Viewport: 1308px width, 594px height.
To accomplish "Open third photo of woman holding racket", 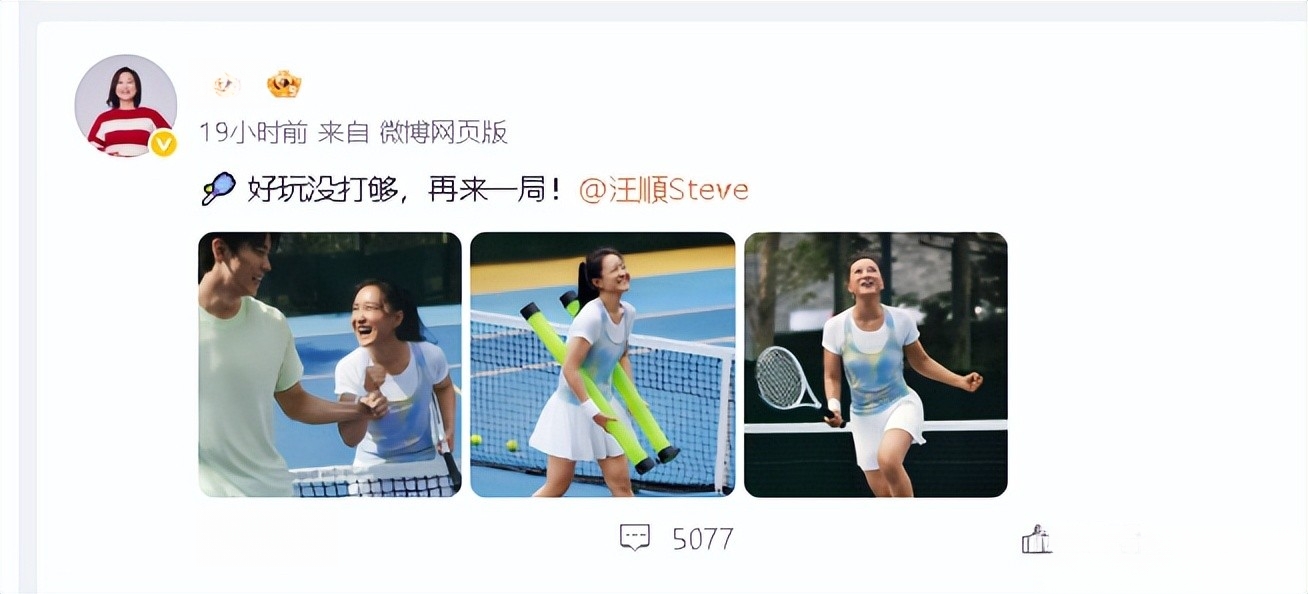I will point(876,365).
